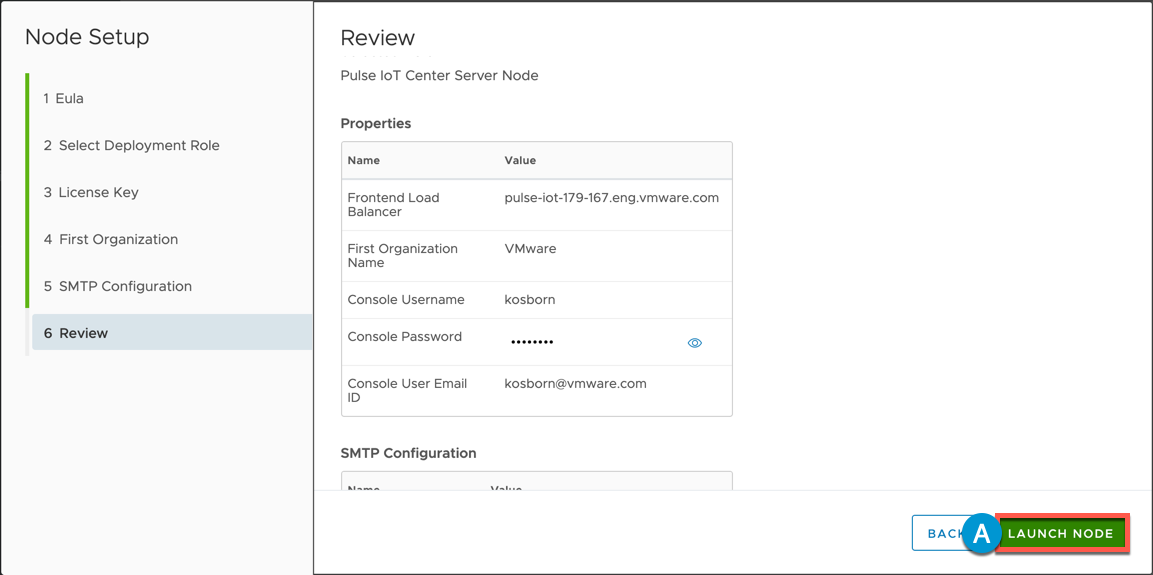Click the Frontend Load Balancer row label
The image size is (1153, 575).
pos(393,205)
